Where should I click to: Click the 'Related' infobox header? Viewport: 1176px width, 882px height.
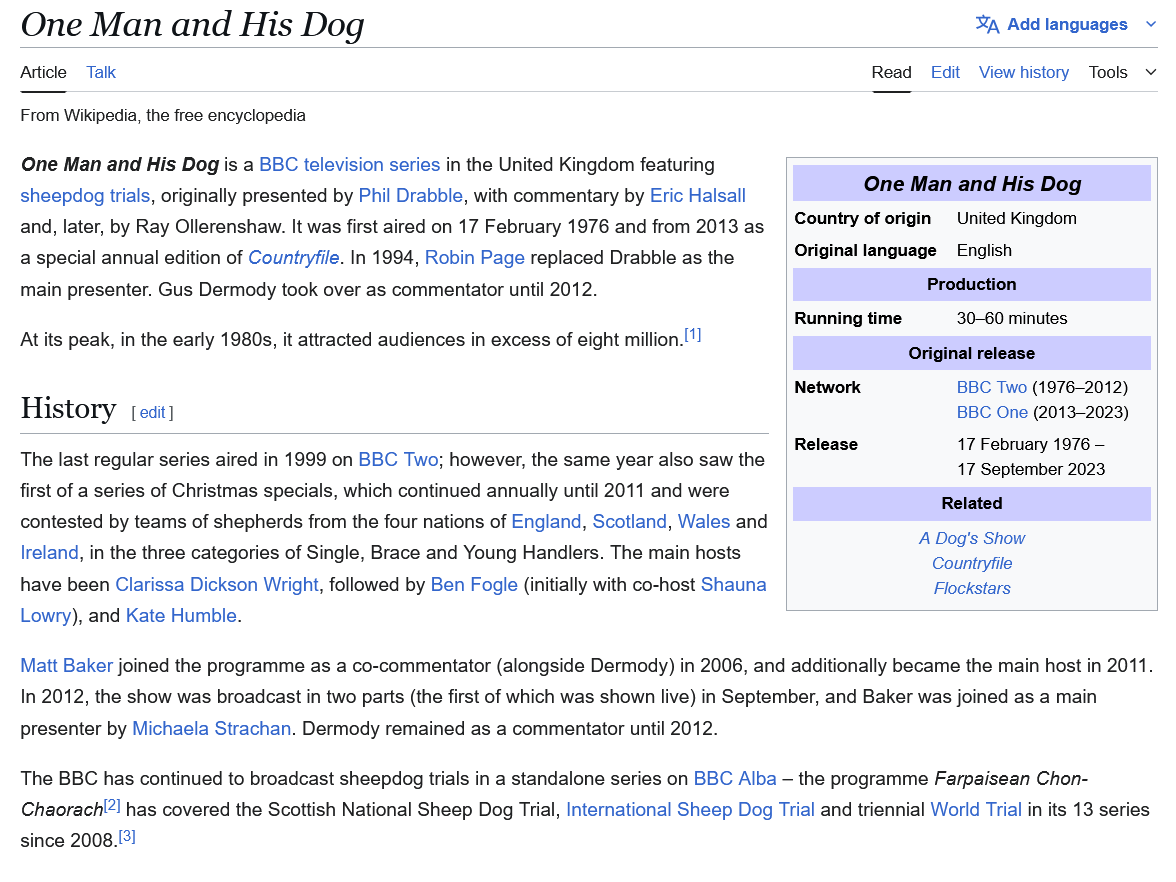point(972,503)
